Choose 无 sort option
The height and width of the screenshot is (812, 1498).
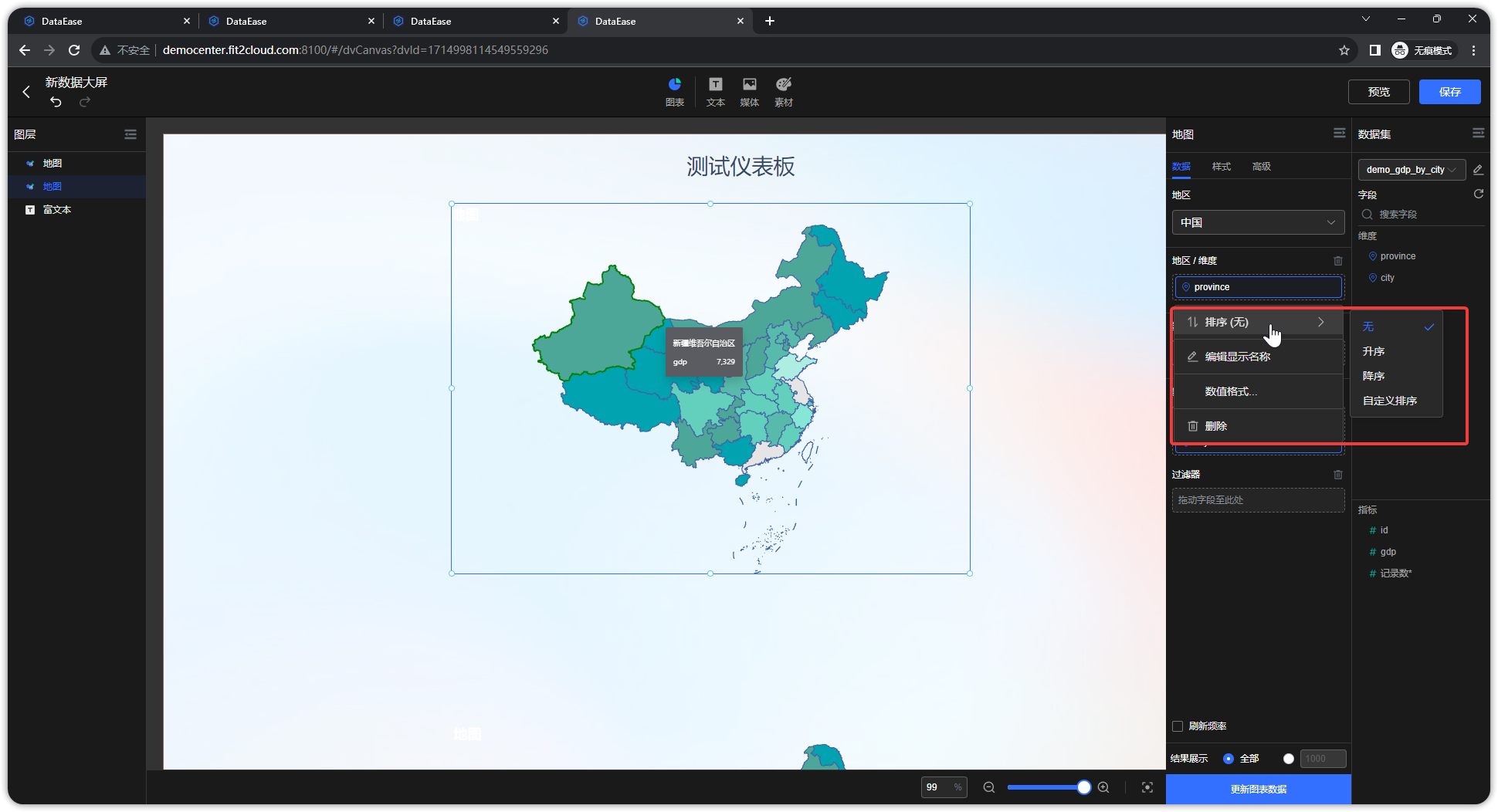tap(1396, 326)
